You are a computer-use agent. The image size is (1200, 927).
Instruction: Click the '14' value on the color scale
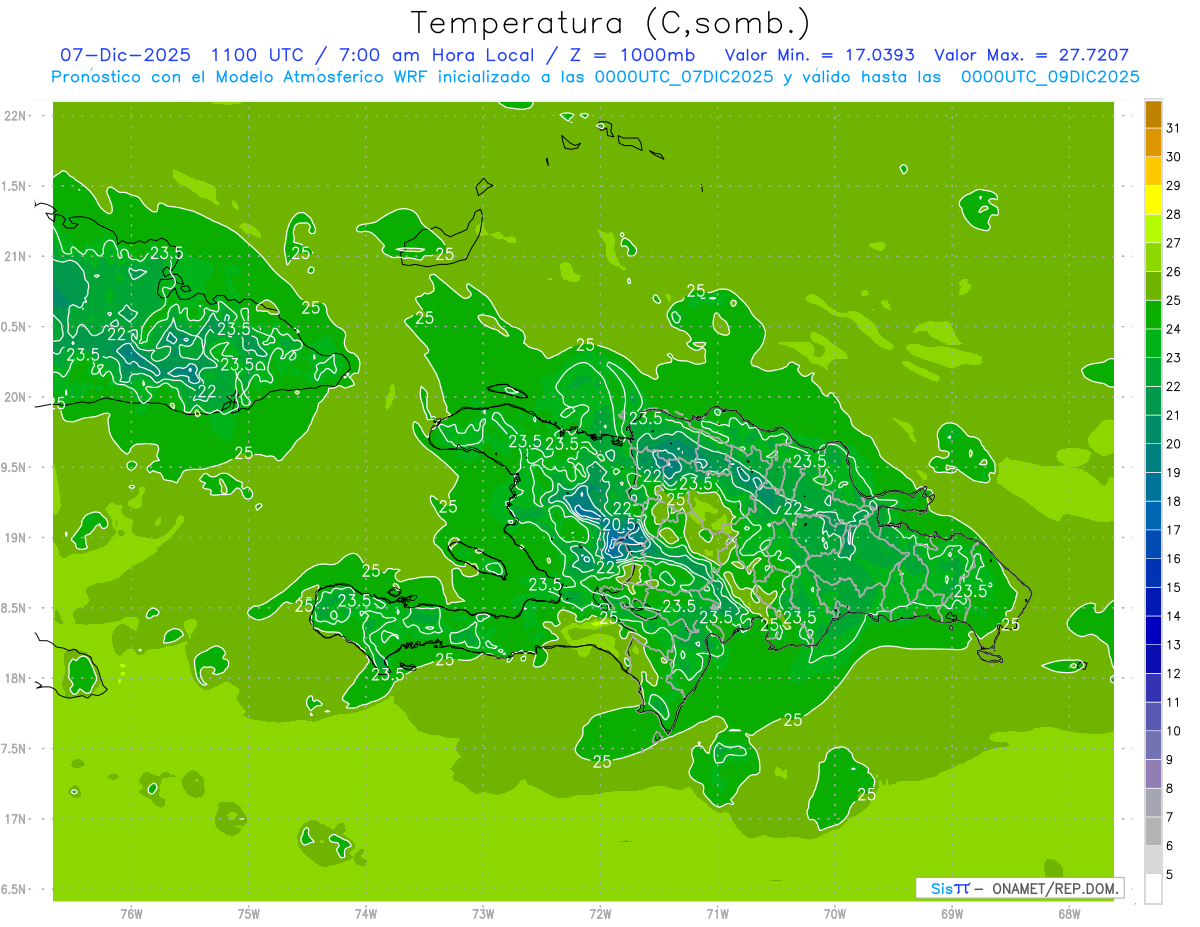pyautogui.click(x=1174, y=617)
